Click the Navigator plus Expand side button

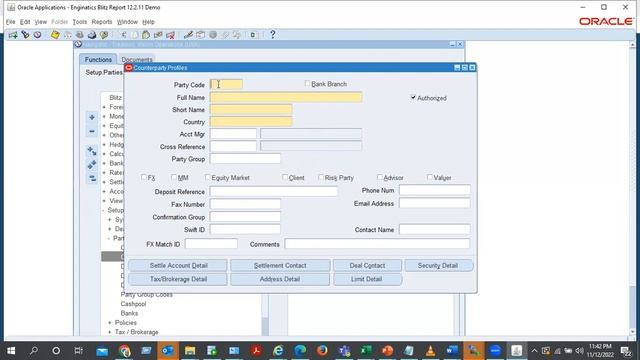(92, 118)
